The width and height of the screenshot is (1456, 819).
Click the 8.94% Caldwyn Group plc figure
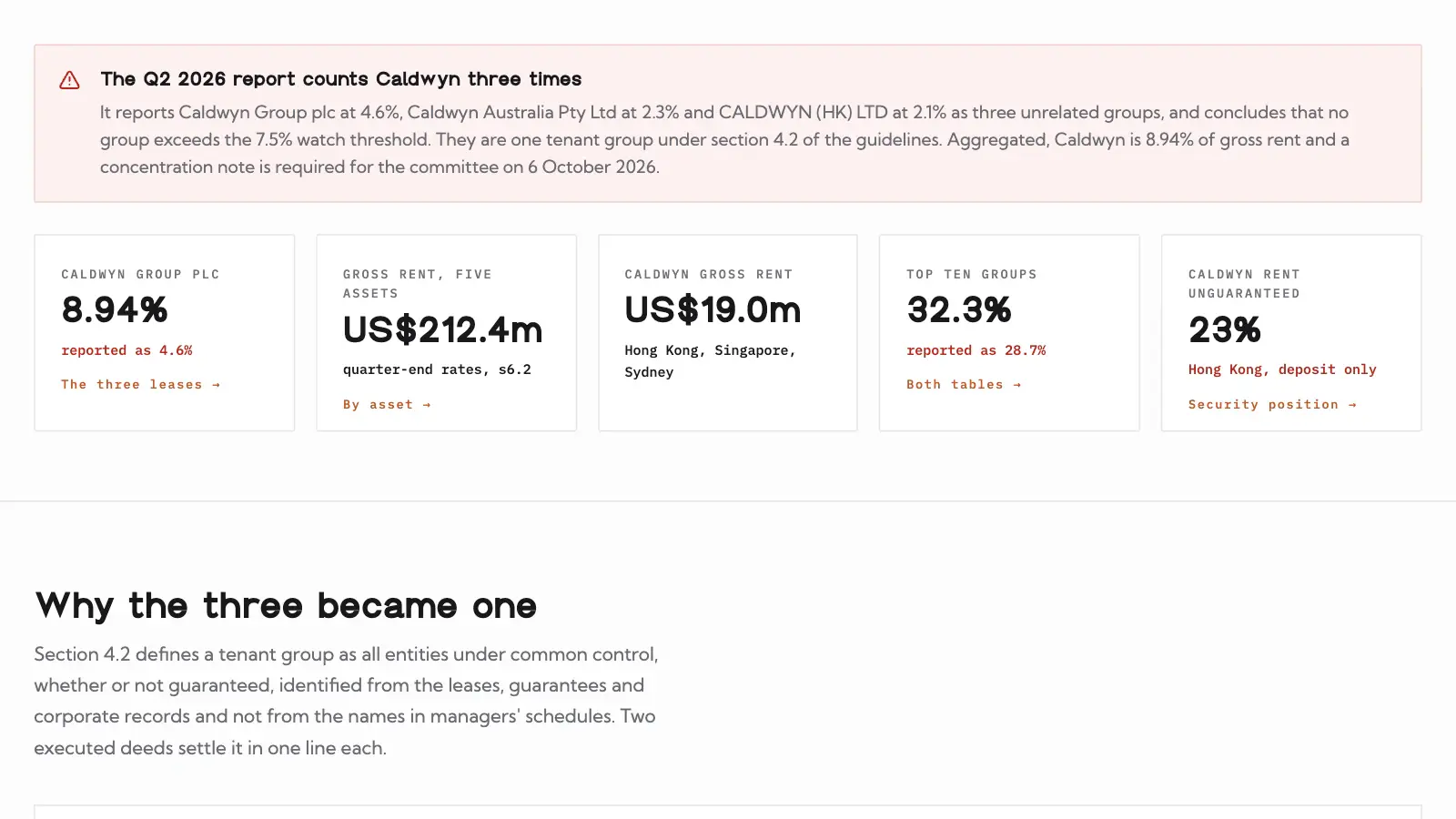tap(115, 310)
